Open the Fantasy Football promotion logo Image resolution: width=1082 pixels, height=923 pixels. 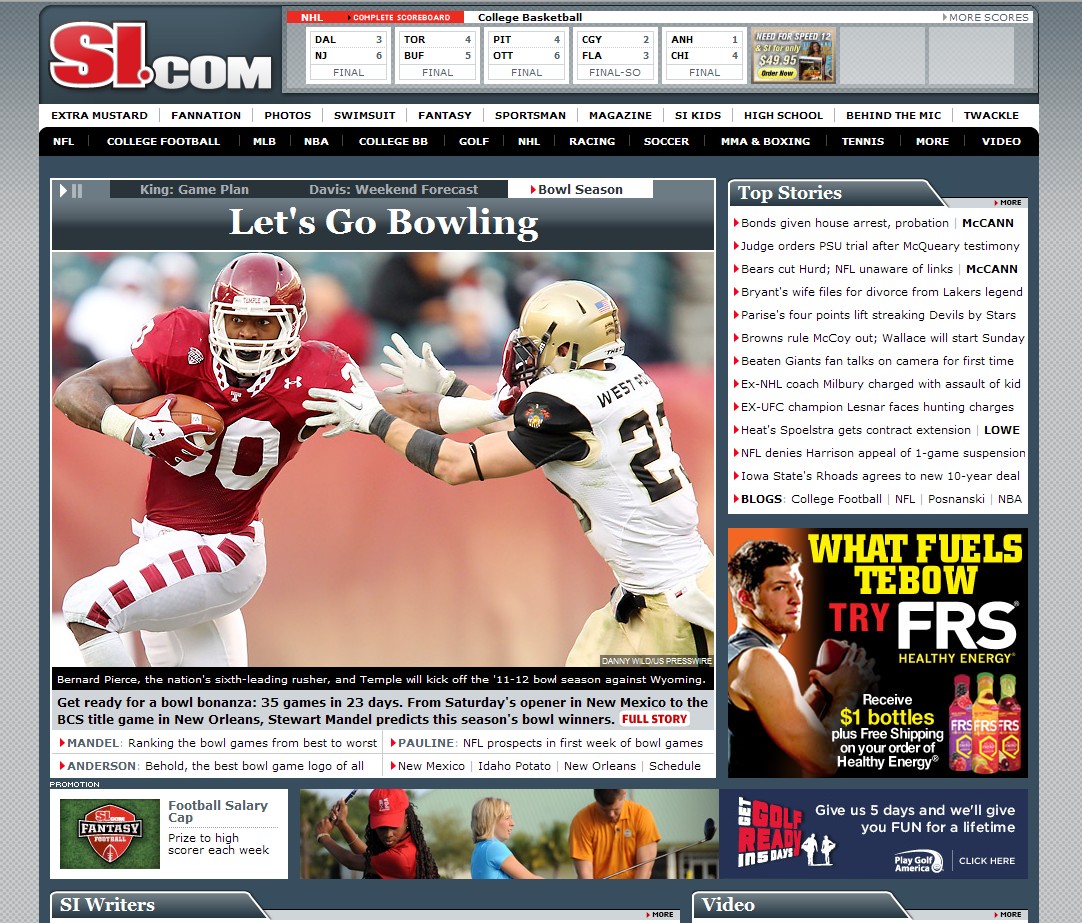[110, 833]
